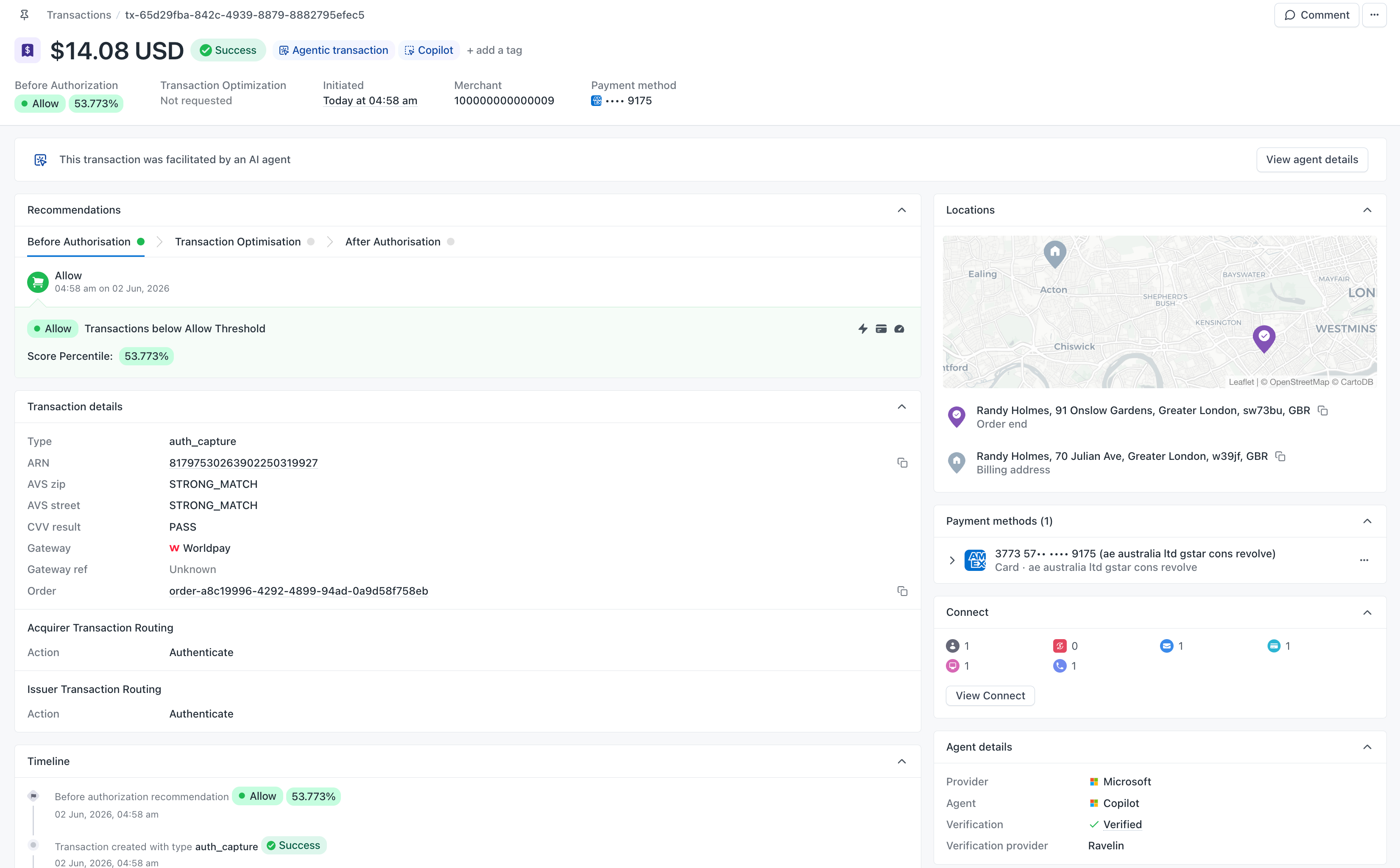Screen dimensions: 1400x868
Task: Switch to the Transaction Optimisation tab
Action: [245, 242]
